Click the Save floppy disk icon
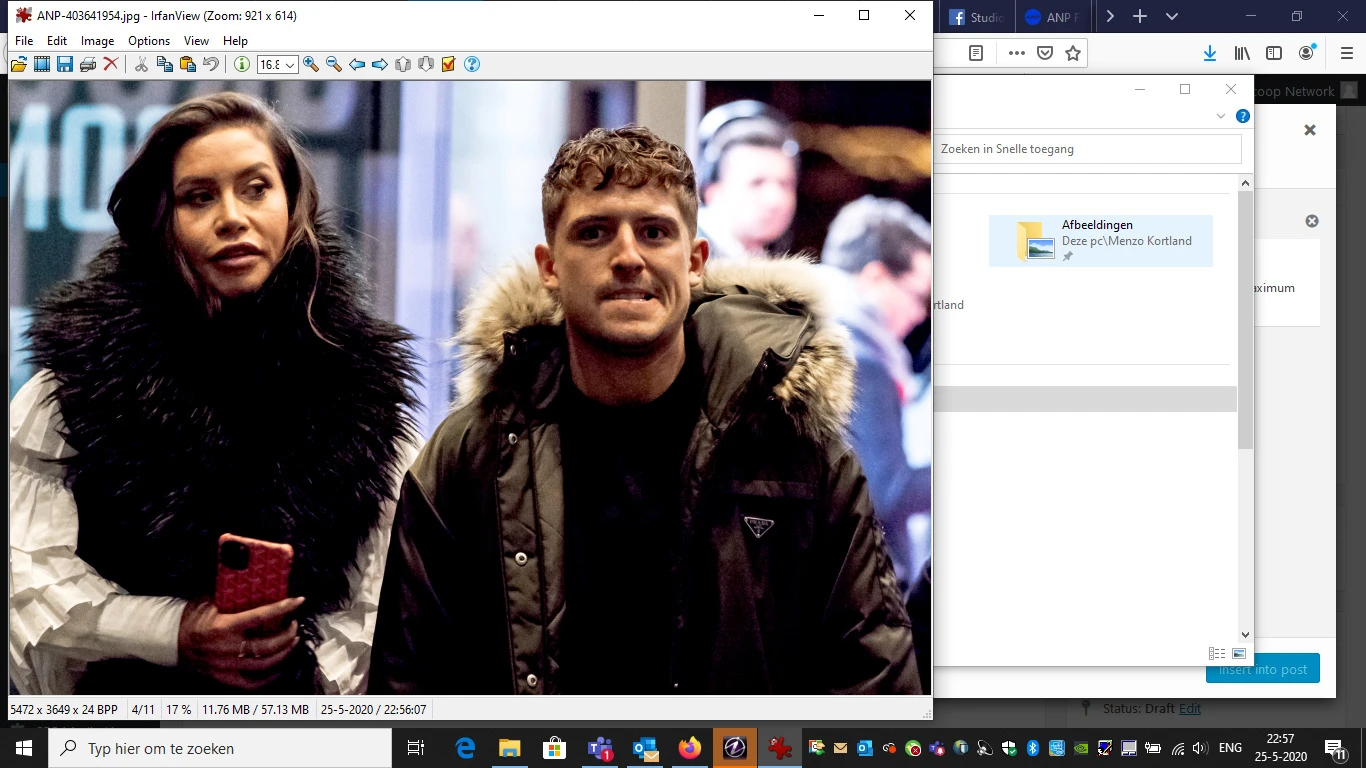1366x768 pixels. (x=65, y=65)
